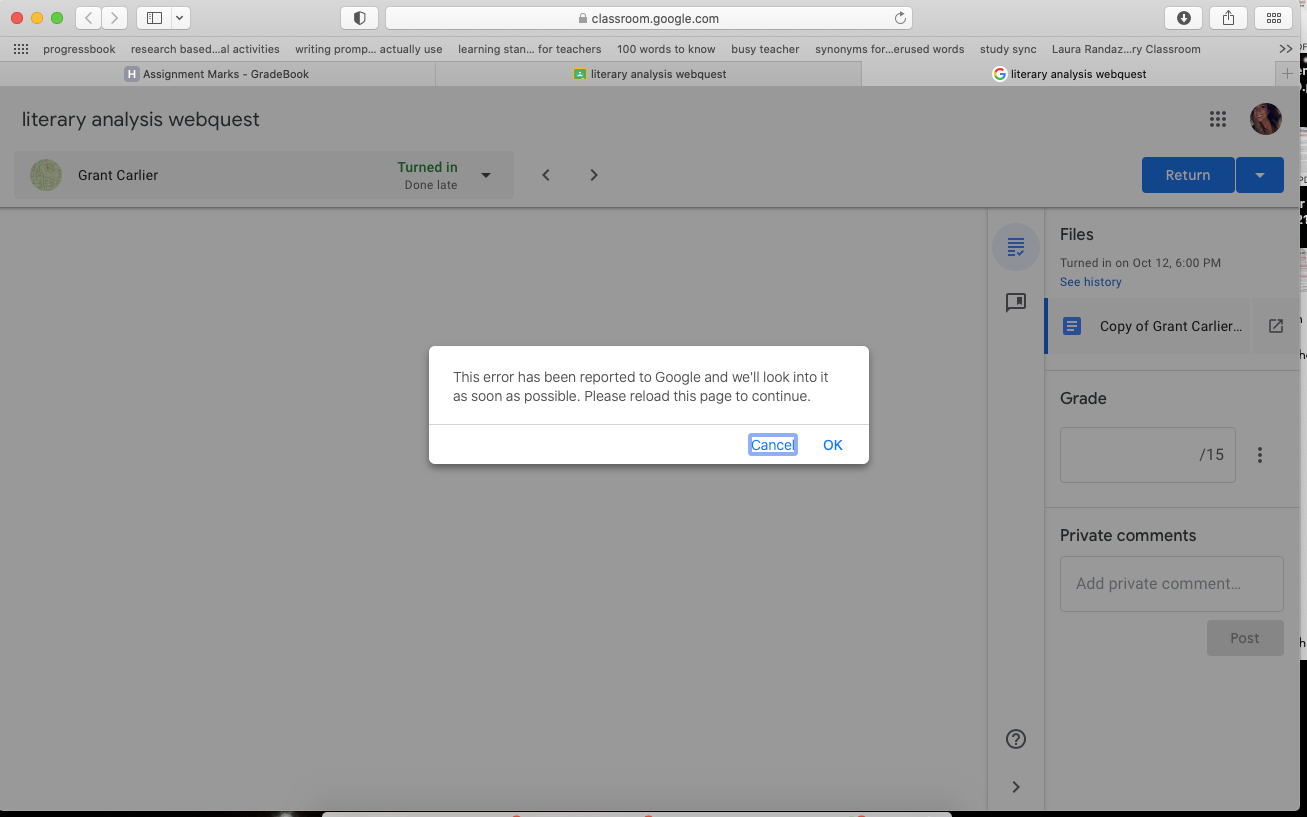Image resolution: width=1307 pixels, height=817 pixels.
Task: Select the grading files panel icon
Action: coord(1016,247)
